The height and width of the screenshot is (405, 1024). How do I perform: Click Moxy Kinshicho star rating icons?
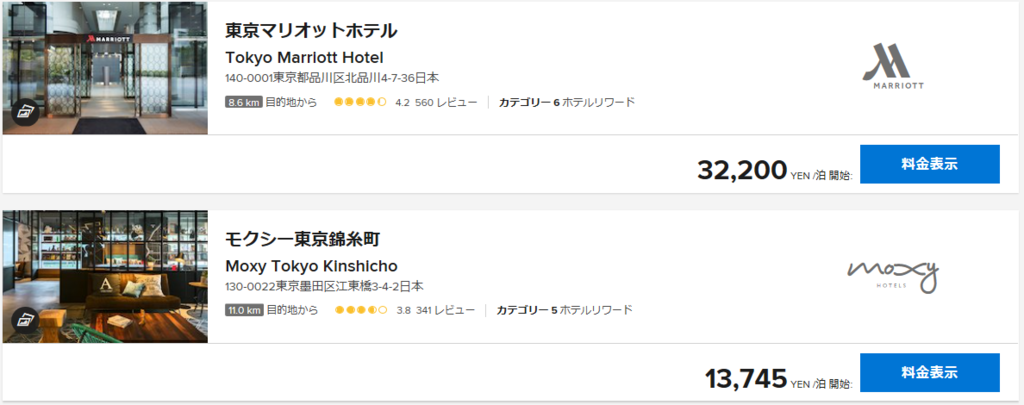[x=360, y=310]
